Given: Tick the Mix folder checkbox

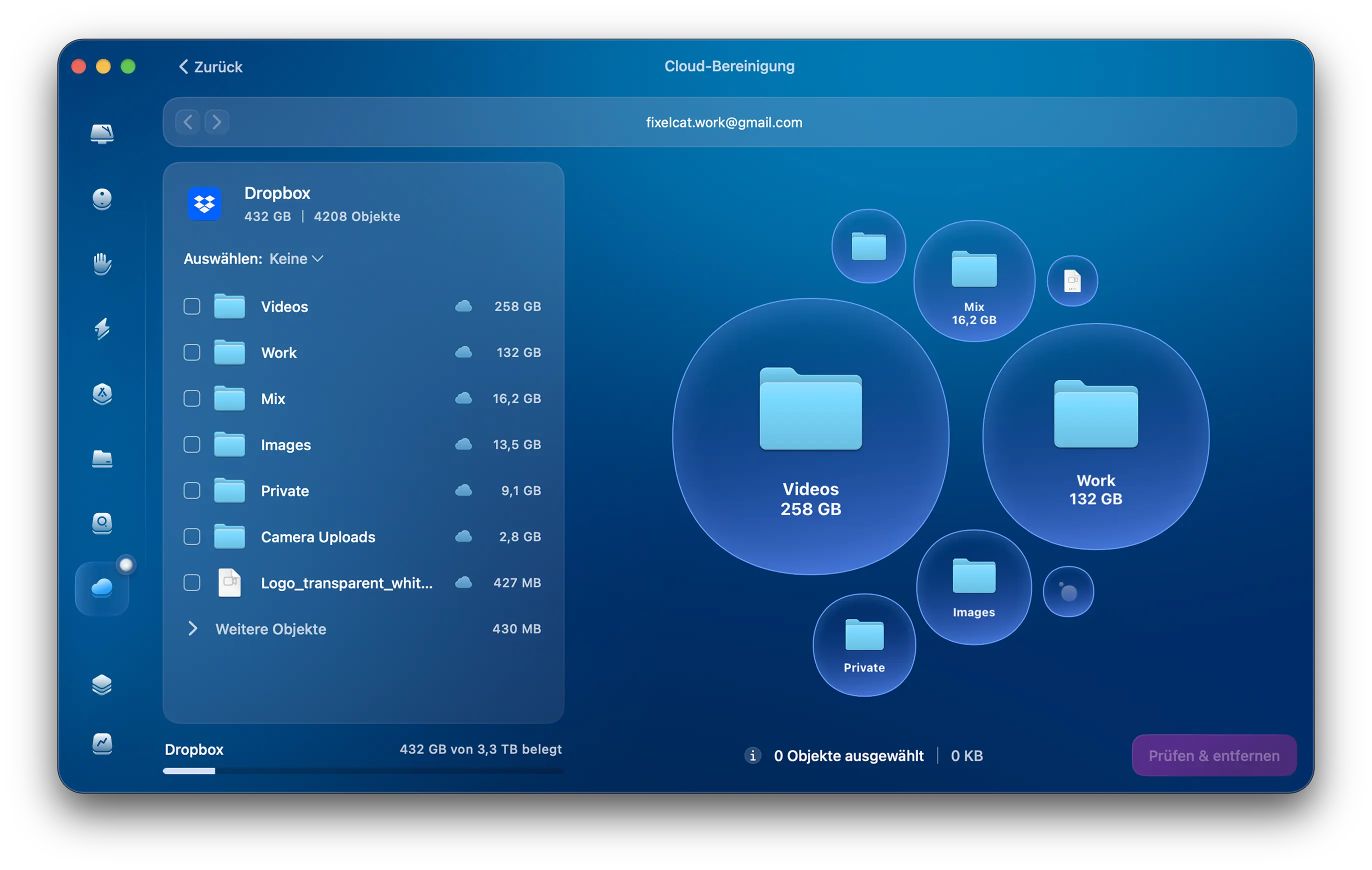Looking at the screenshot, I should 192,399.
